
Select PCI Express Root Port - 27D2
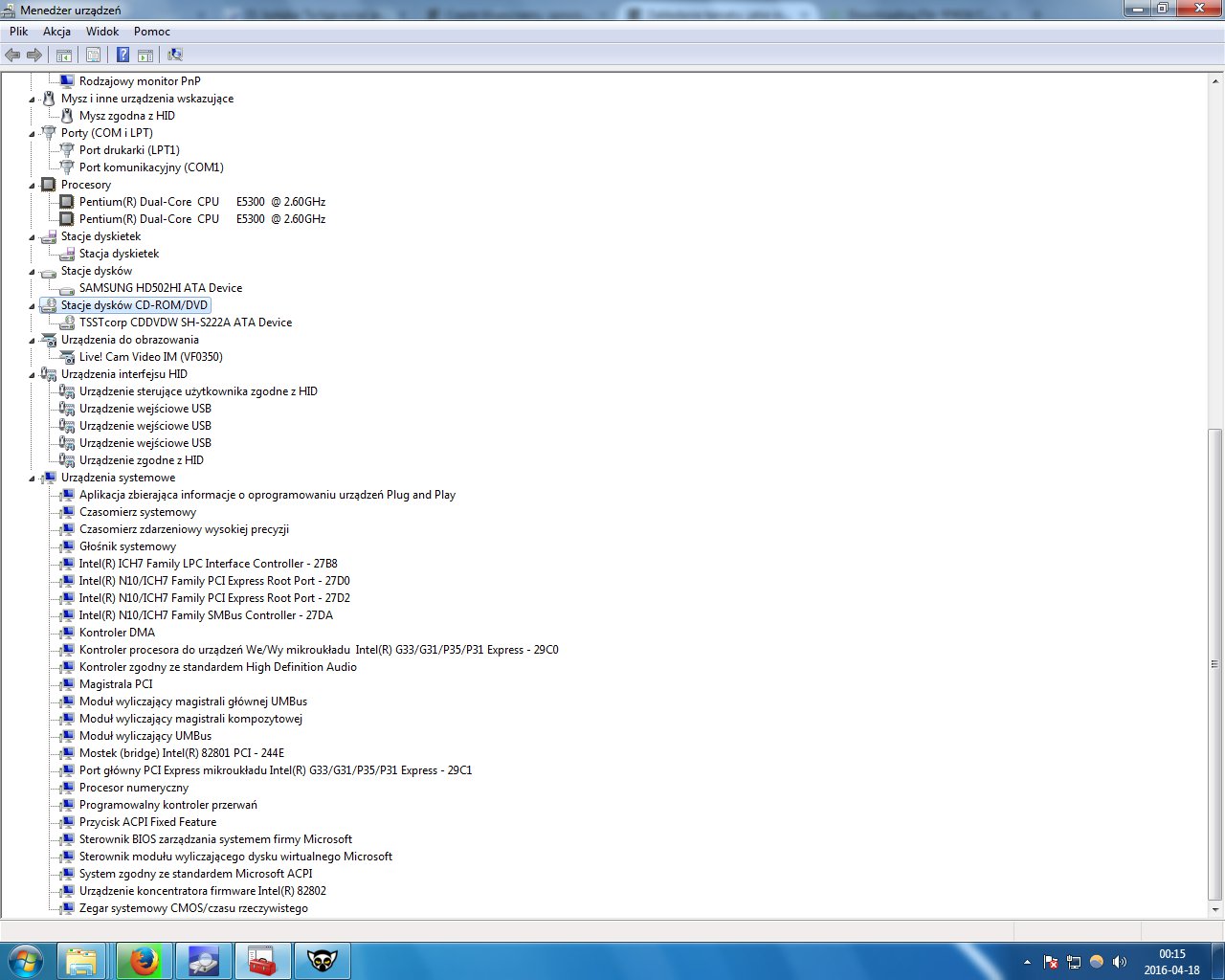pyautogui.click(x=214, y=598)
